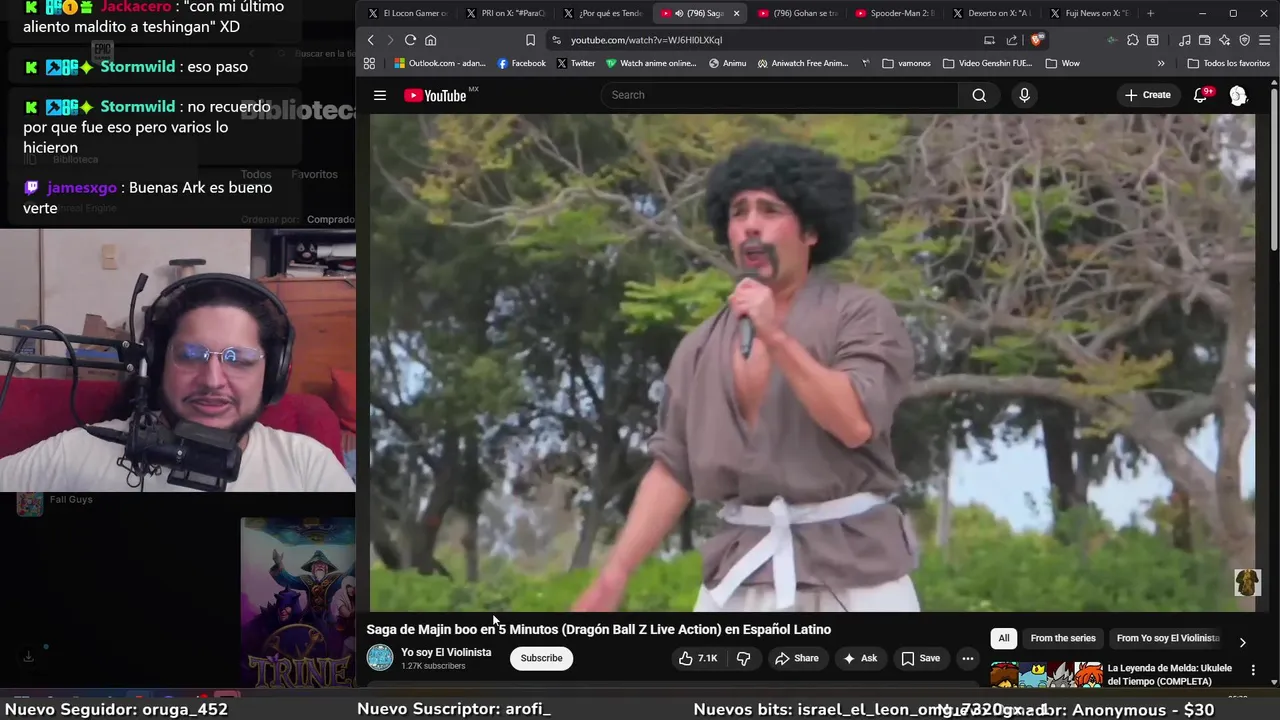This screenshot has height=720, width=1280.
Task: Open the Facebook bookmark
Action: click(x=521, y=63)
